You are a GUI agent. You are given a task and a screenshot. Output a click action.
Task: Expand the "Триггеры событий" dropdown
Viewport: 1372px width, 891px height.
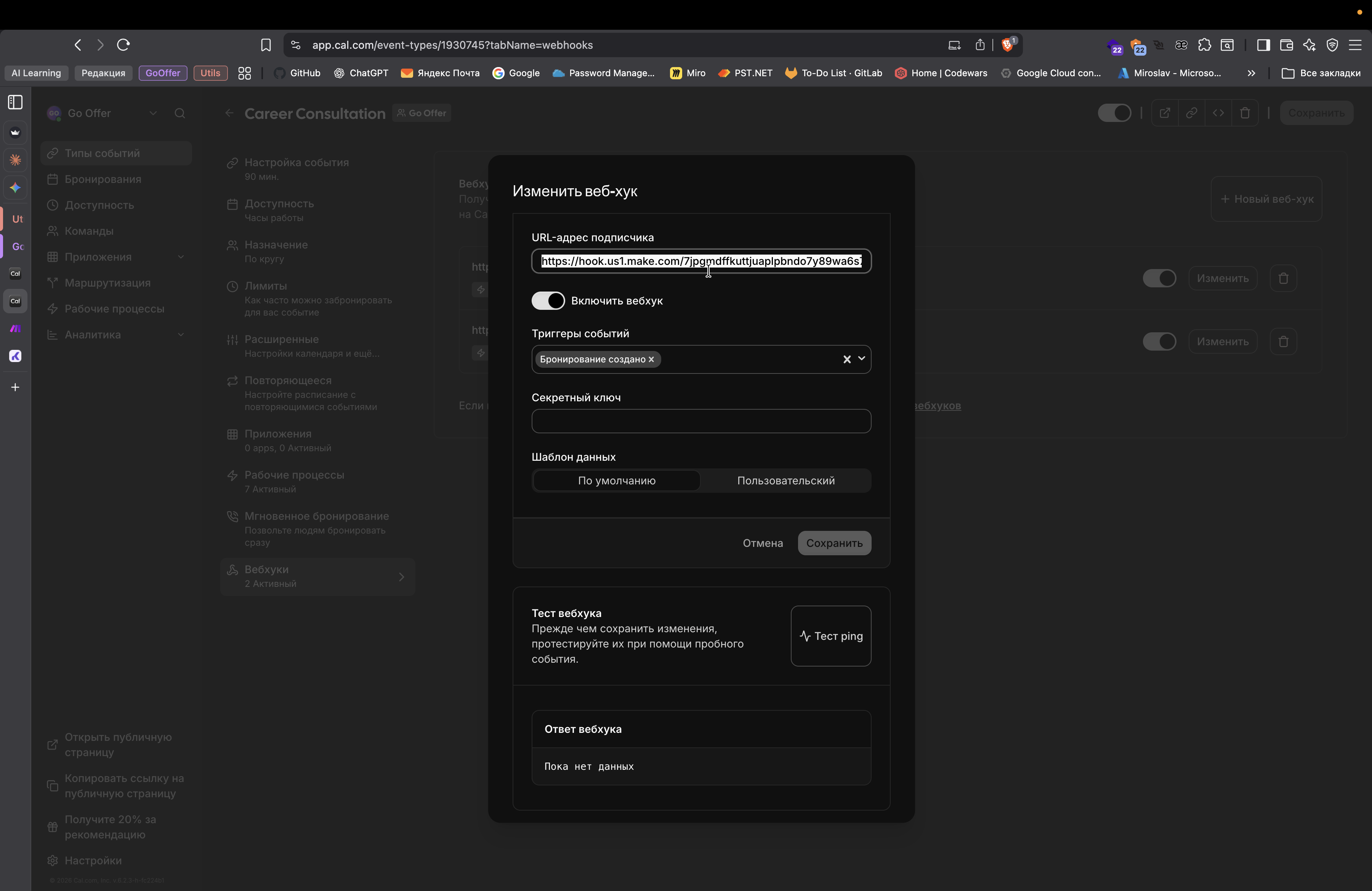point(862,359)
